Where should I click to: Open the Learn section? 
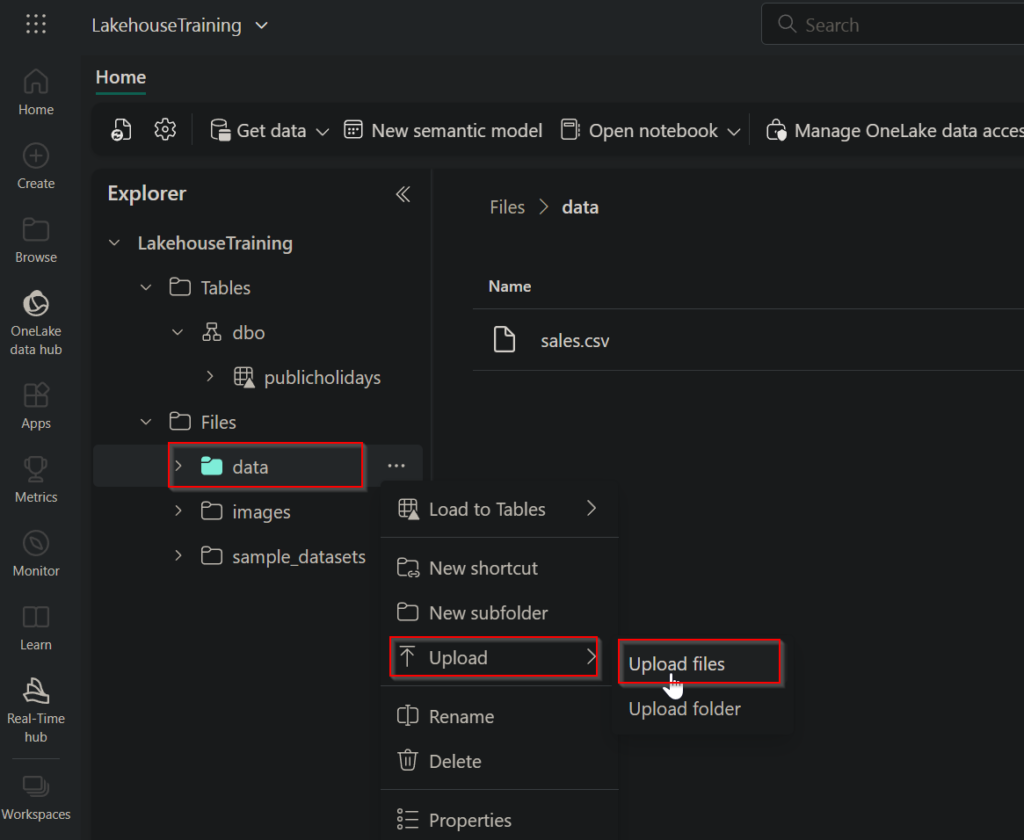click(36, 627)
